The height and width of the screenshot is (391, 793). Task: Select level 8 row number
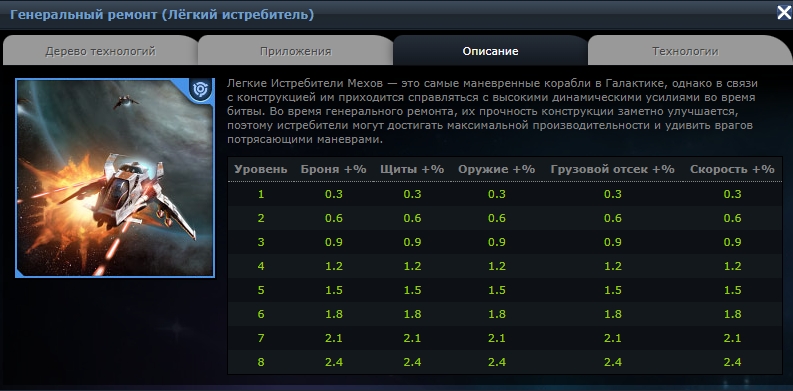click(x=261, y=362)
